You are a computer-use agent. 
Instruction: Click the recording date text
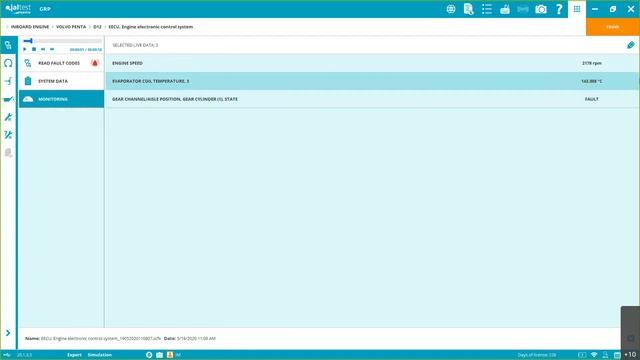click(x=190, y=338)
